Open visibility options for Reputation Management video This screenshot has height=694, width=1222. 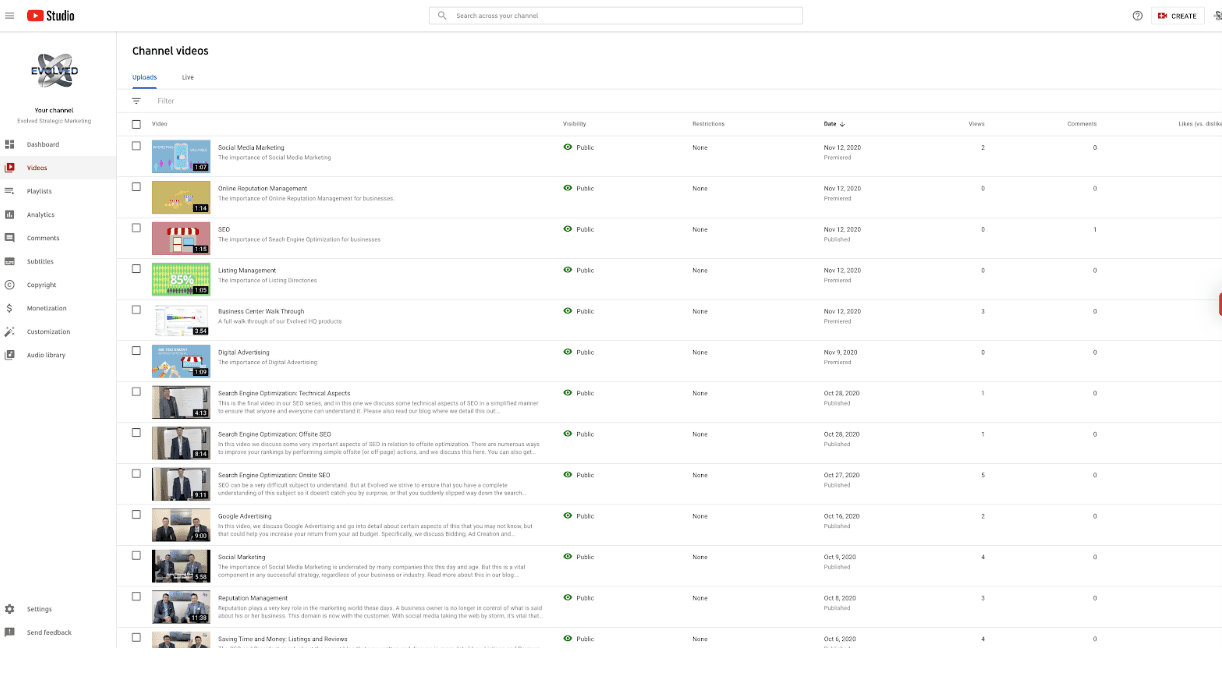(x=579, y=598)
